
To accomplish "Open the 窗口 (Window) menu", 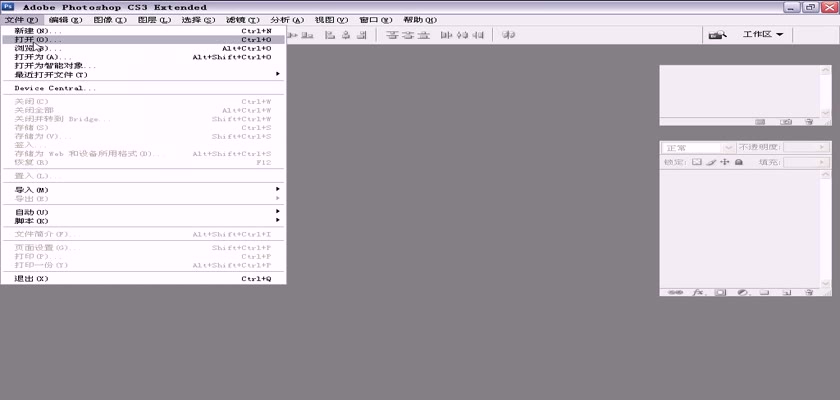I will pos(376,20).
